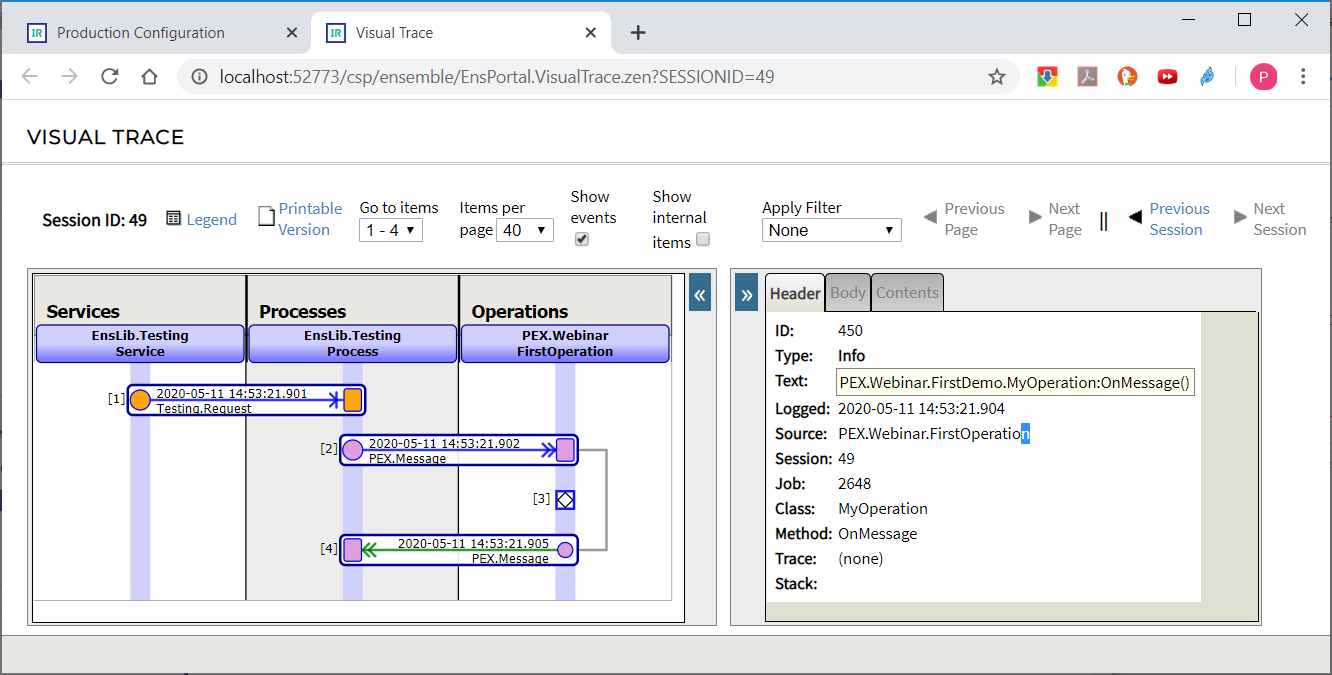Click the orange circle on Testing.Request message
This screenshot has height=675, width=1332.
[x=141, y=400]
